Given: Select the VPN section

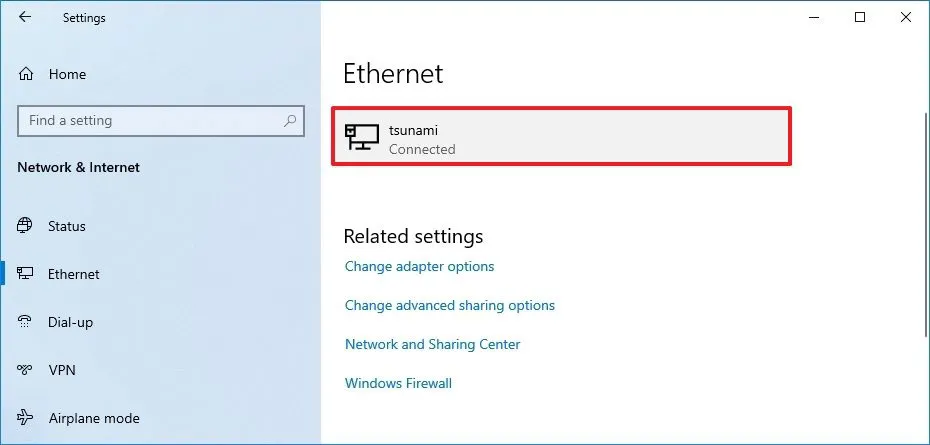Looking at the screenshot, I should pyautogui.click(x=62, y=370).
